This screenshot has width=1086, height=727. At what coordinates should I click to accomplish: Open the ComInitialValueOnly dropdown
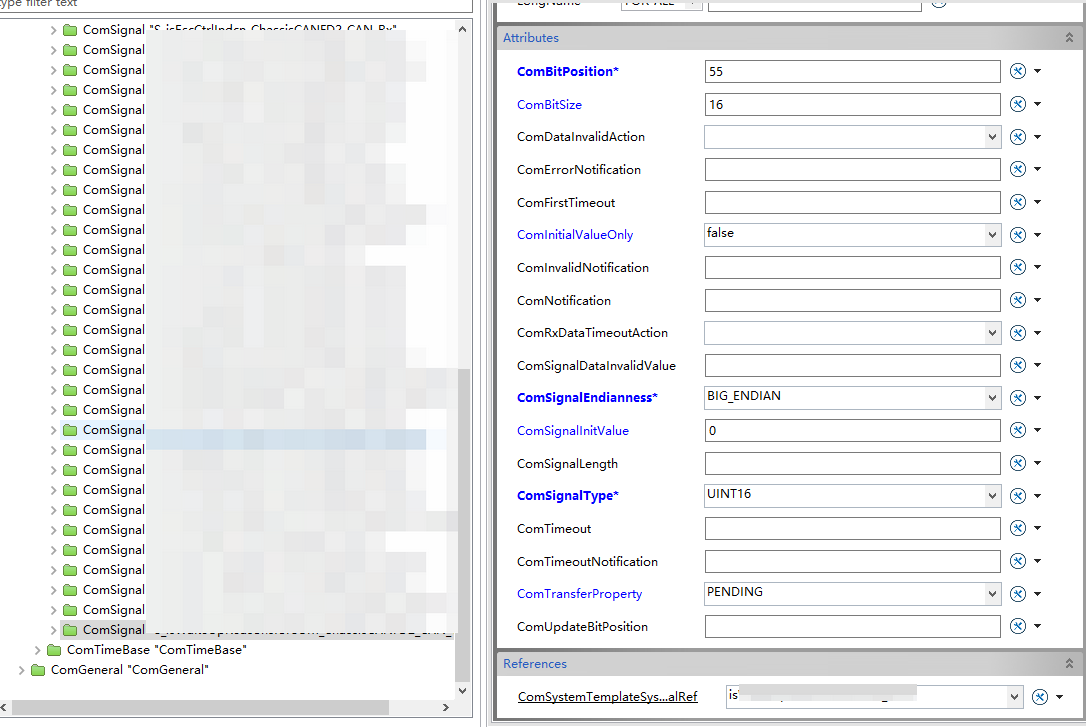pos(991,234)
